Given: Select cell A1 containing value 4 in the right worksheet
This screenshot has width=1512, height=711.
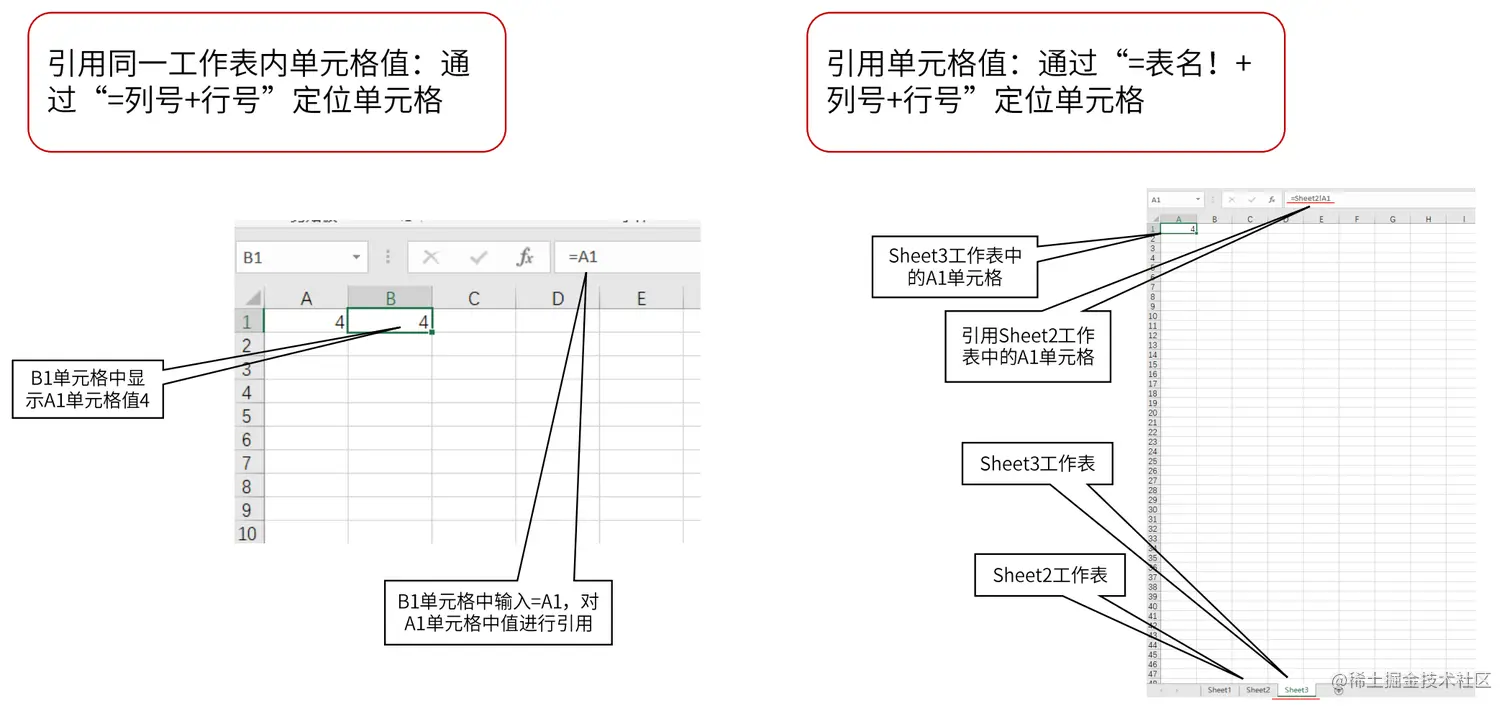Looking at the screenshot, I should coord(1180,228).
